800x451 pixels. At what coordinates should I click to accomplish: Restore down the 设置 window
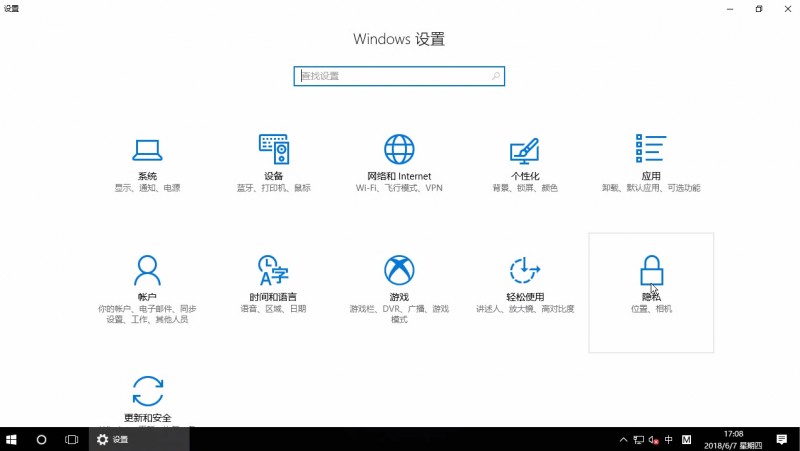pyautogui.click(x=759, y=9)
